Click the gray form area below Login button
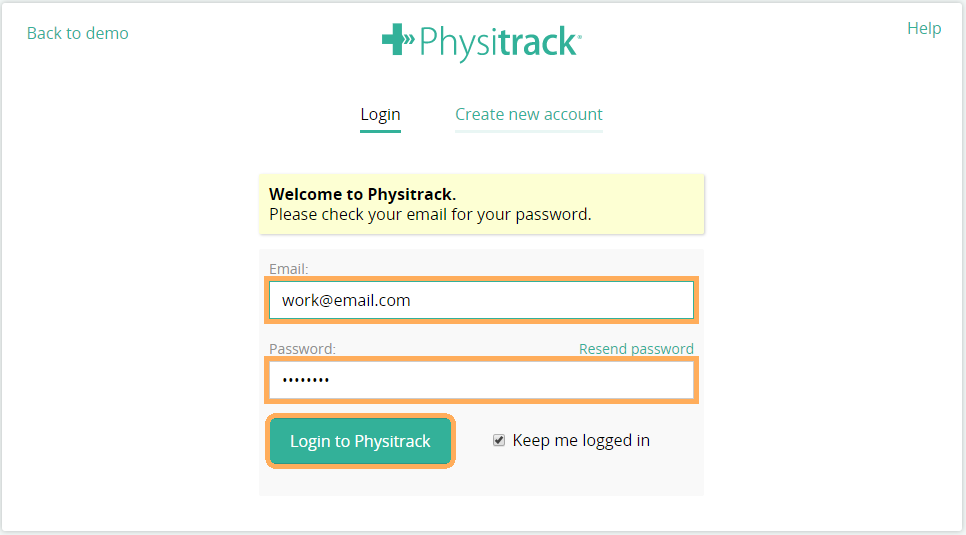The height and width of the screenshot is (535, 966). (481, 481)
